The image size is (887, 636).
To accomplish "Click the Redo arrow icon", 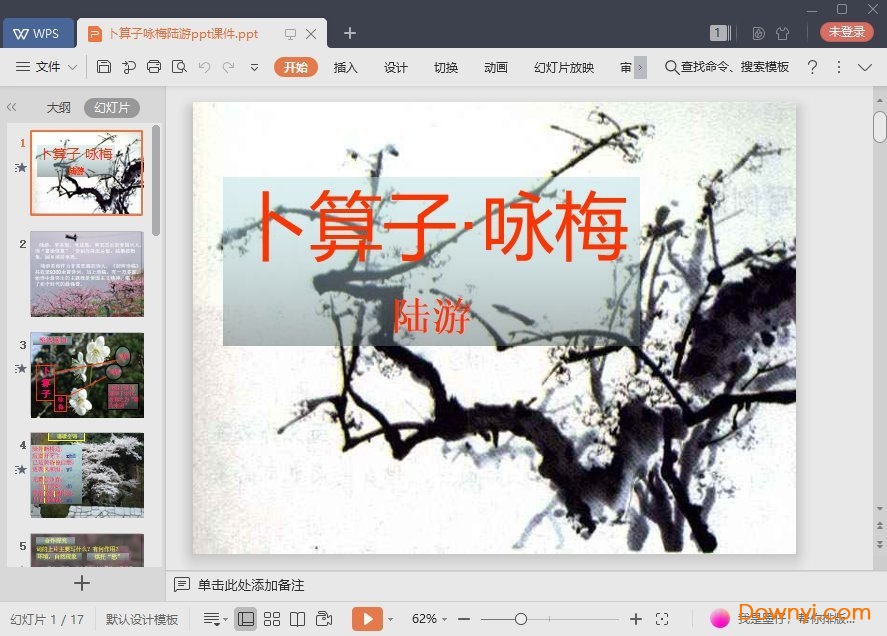I will 228,67.
